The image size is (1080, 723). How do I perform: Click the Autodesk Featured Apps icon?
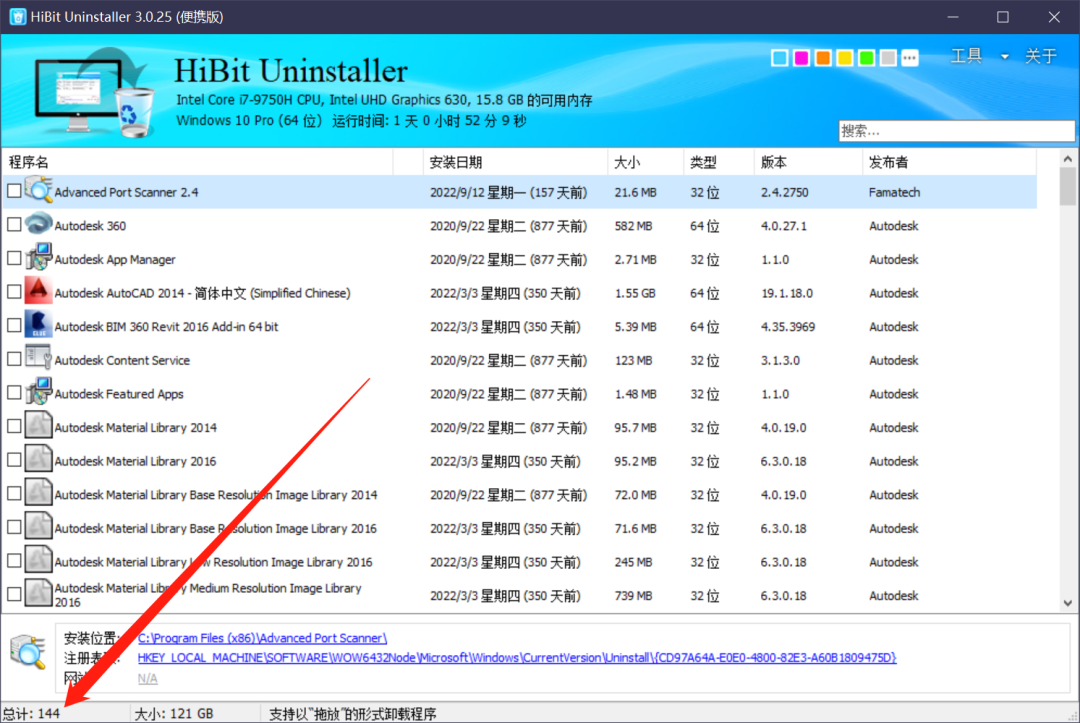pyautogui.click(x=39, y=392)
